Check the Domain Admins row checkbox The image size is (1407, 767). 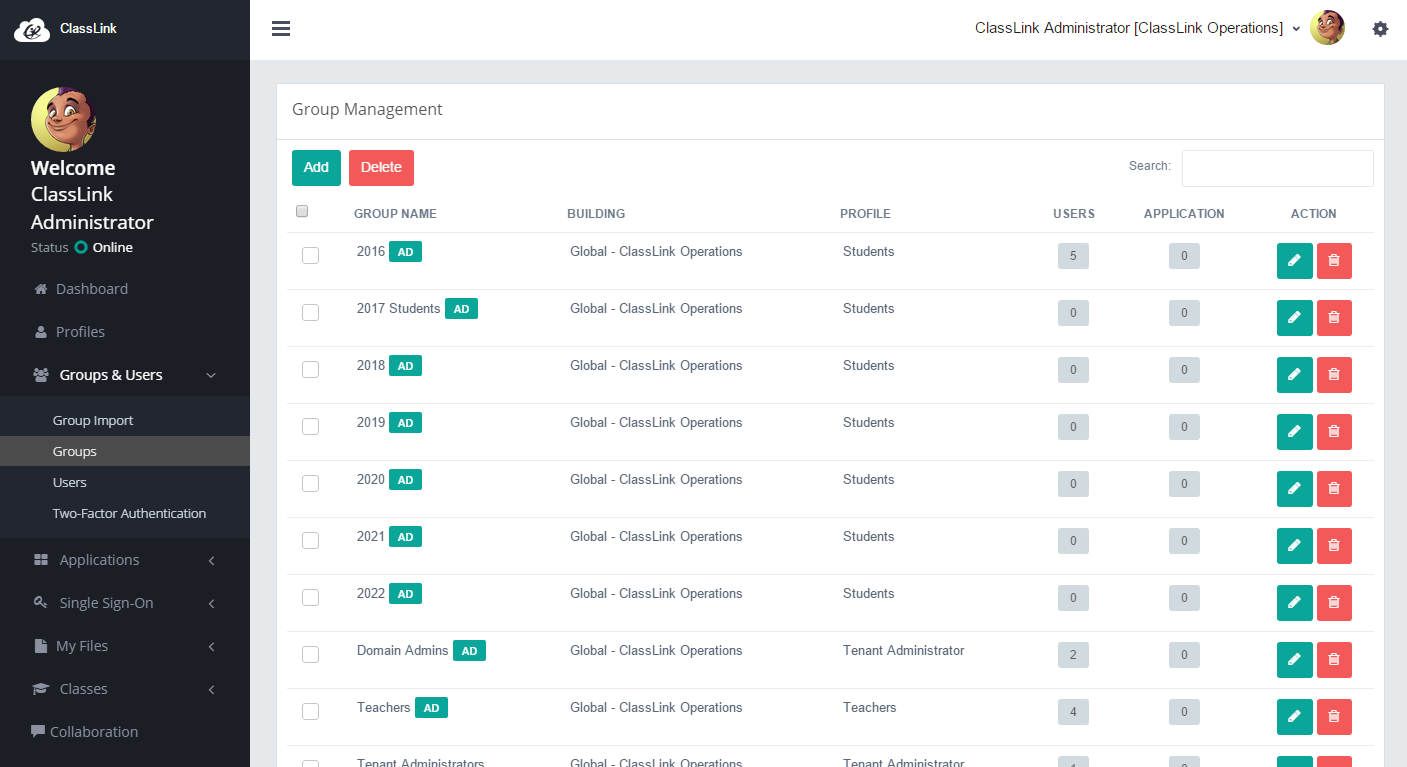tap(310, 654)
